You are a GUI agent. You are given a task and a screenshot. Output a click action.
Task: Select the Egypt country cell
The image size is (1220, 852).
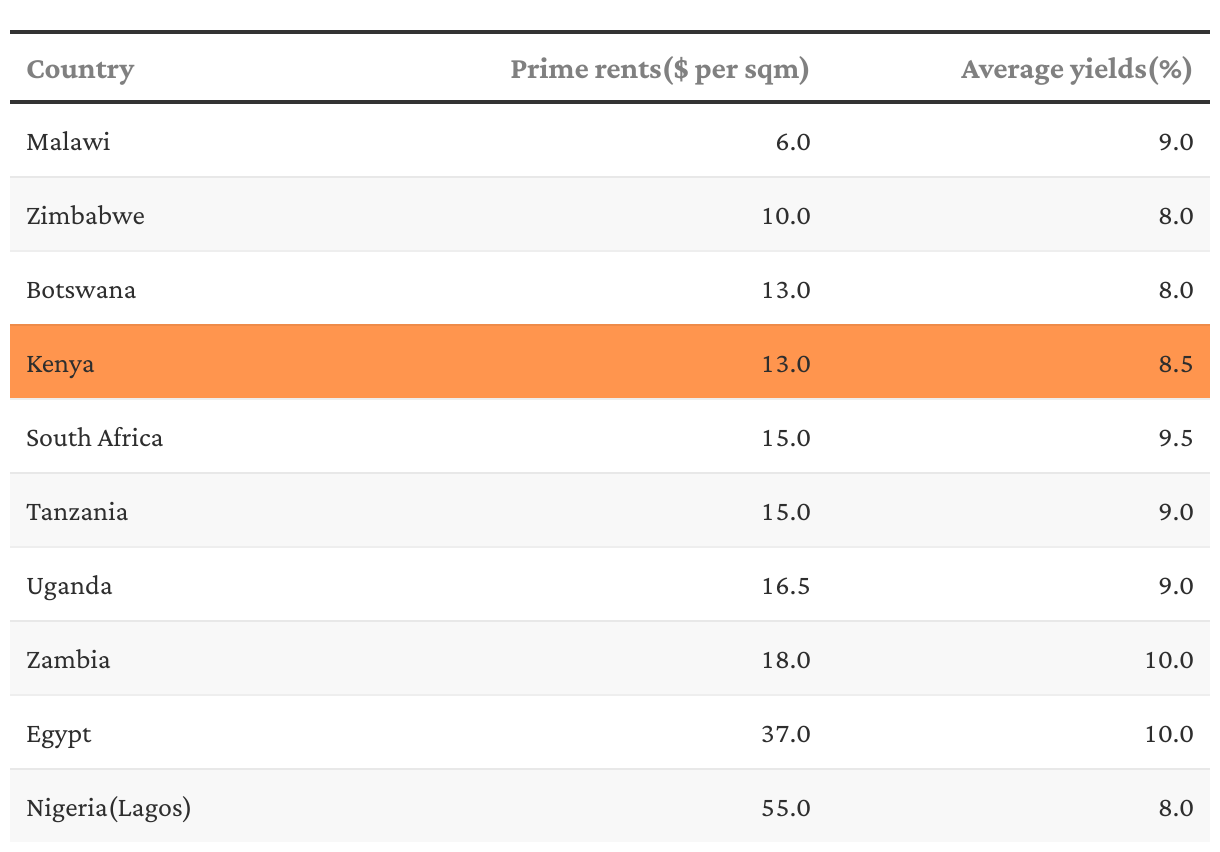click(59, 734)
